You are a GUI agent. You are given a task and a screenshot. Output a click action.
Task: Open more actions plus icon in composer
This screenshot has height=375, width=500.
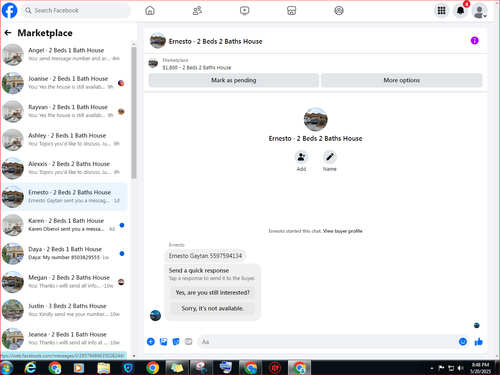151,342
